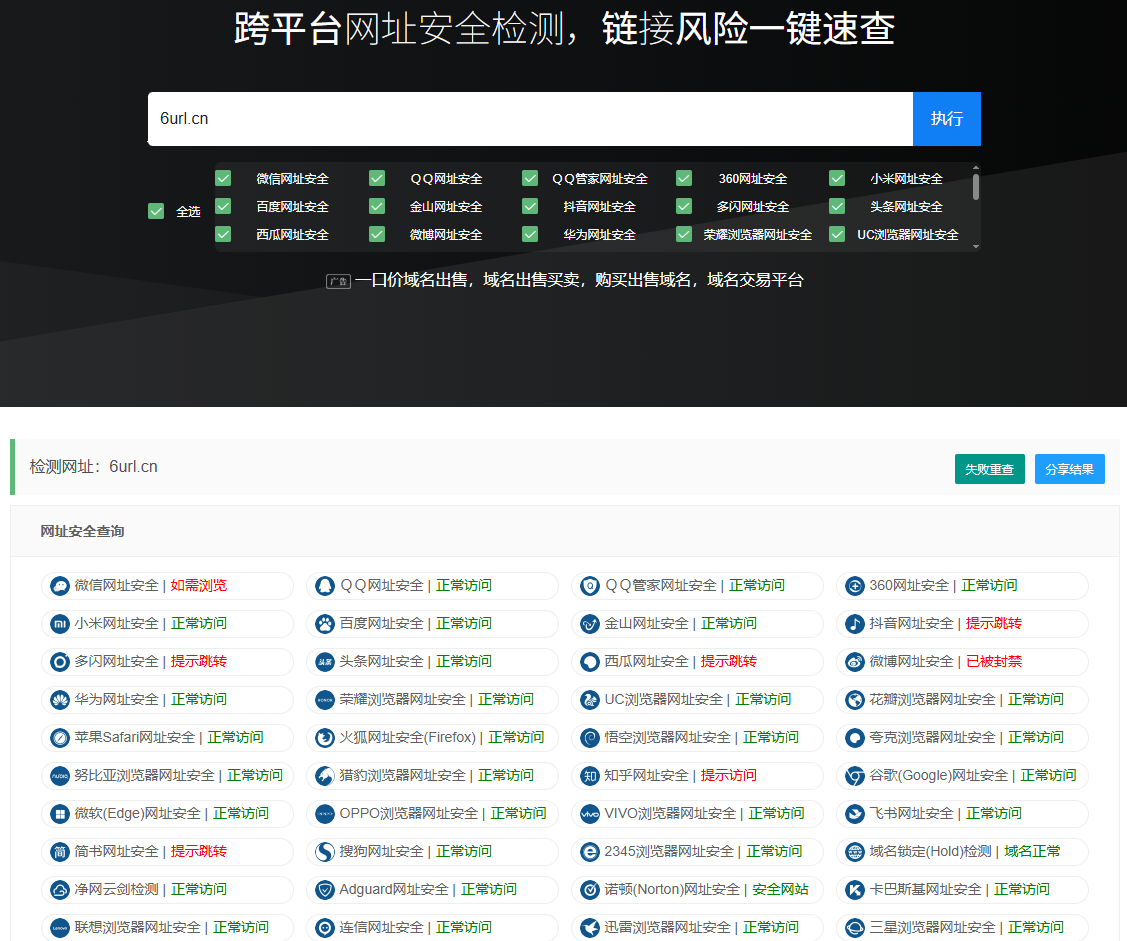Image resolution: width=1127 pixels, height=941 pixels.
Task: Click the 卡巴斯基 K icon in results
Action: tap(855, 891)
